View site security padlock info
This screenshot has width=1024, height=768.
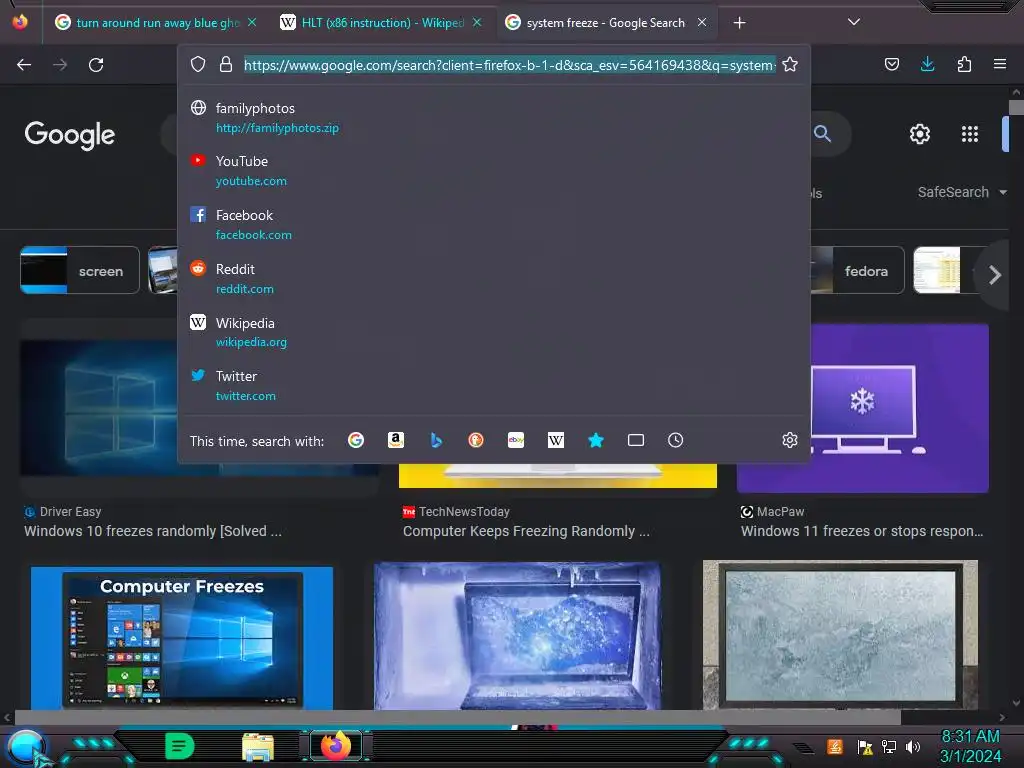pos(226,64)
